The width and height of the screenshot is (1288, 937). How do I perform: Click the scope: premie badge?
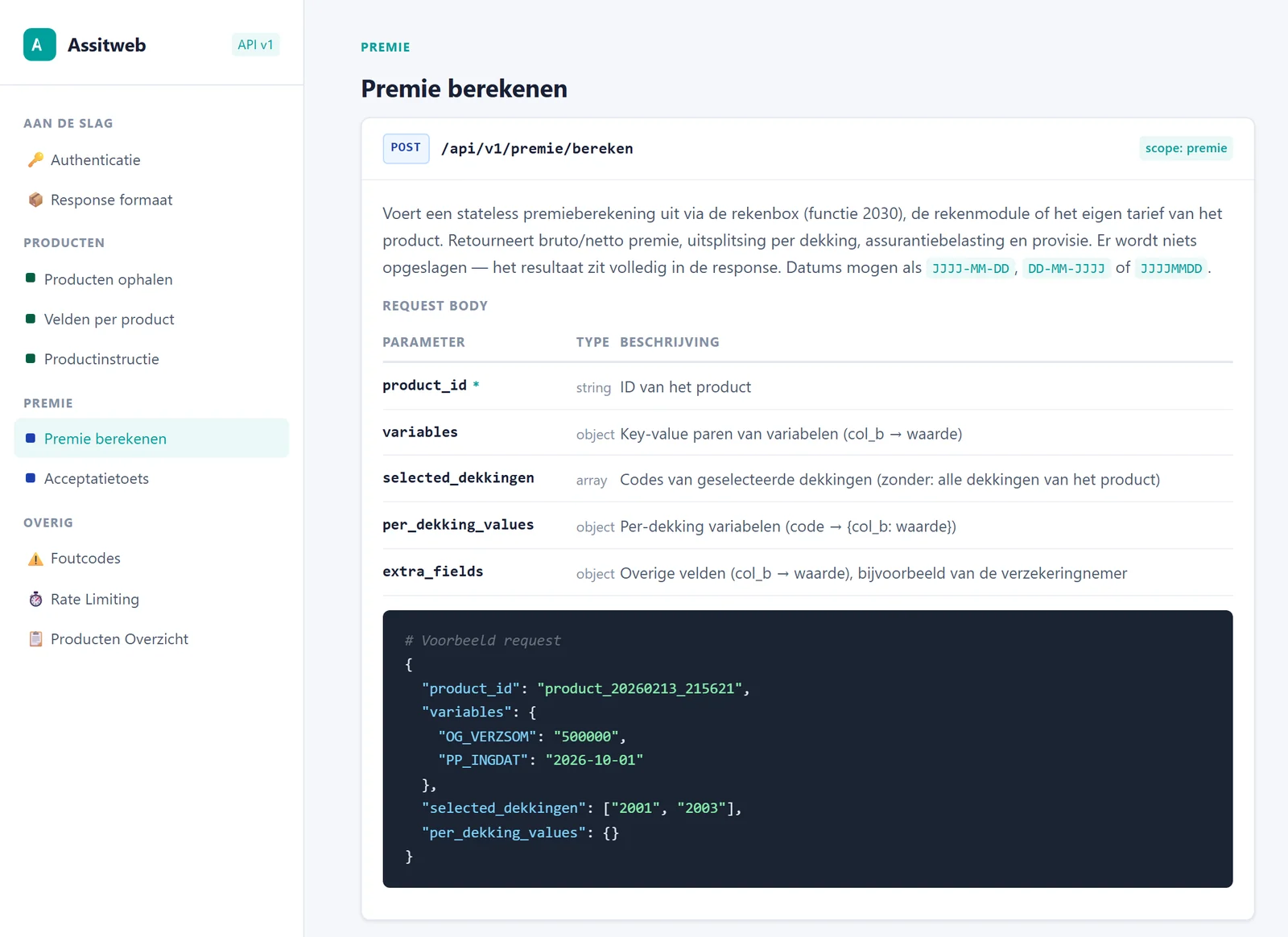tap(1186, 148)
